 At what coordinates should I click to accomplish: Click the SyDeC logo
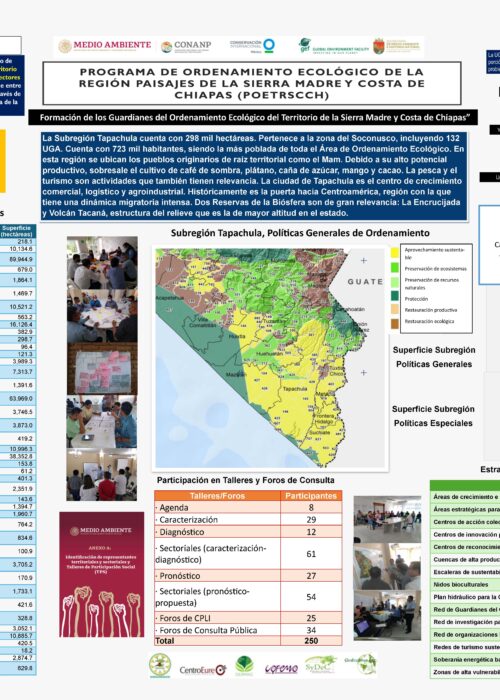pos(321,665)
